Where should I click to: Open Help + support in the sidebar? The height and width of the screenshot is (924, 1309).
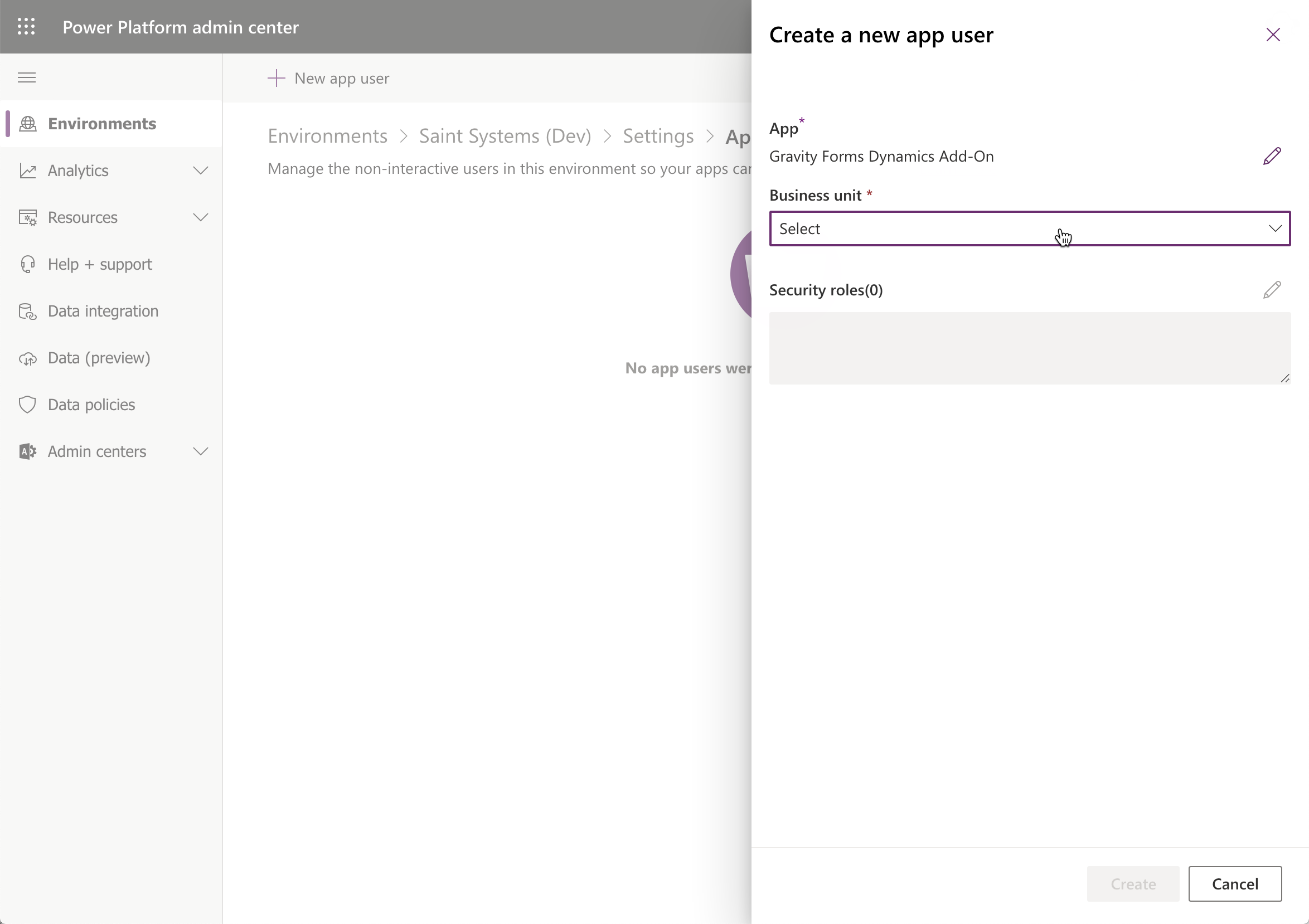tap(111, 264)
